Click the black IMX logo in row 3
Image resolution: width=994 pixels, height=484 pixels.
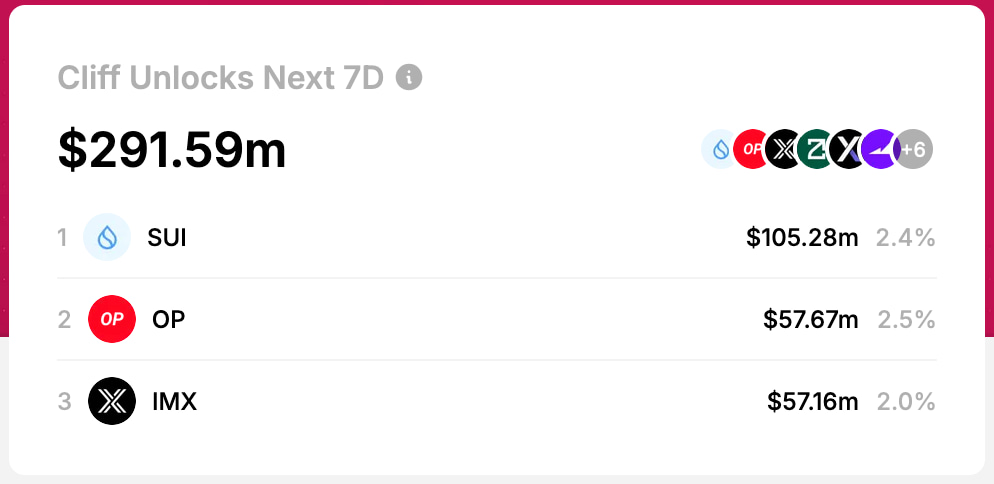coord(111,402)
